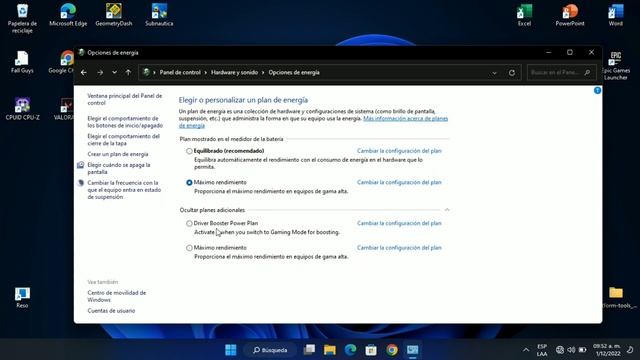Open File Explorer from the taskbar
The image size is (640, 360).
330,350
